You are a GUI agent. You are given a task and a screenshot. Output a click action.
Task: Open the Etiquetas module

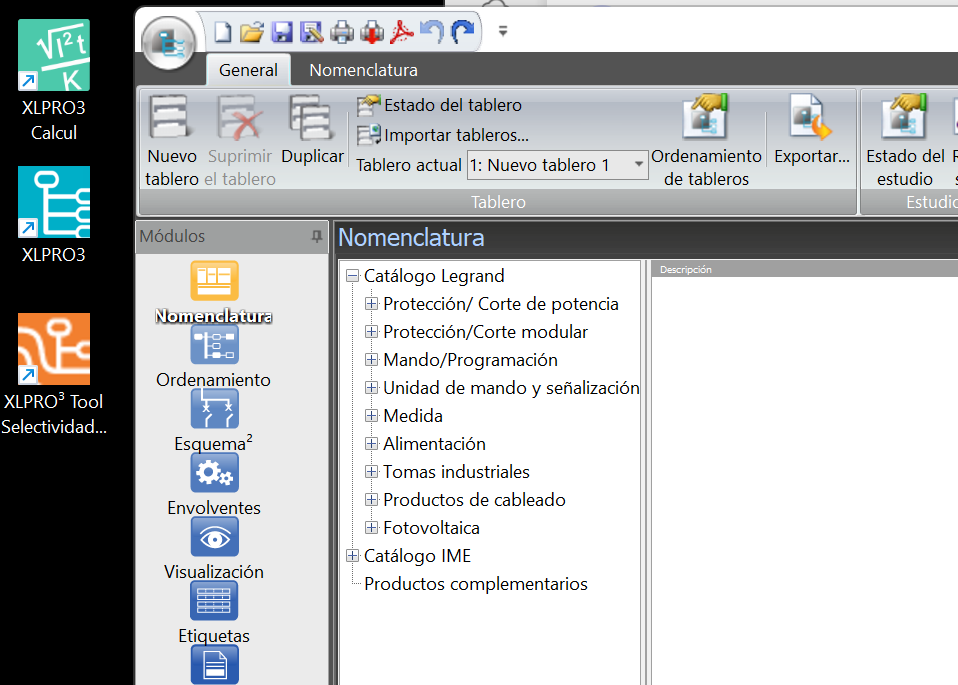[x=214, y=614]
